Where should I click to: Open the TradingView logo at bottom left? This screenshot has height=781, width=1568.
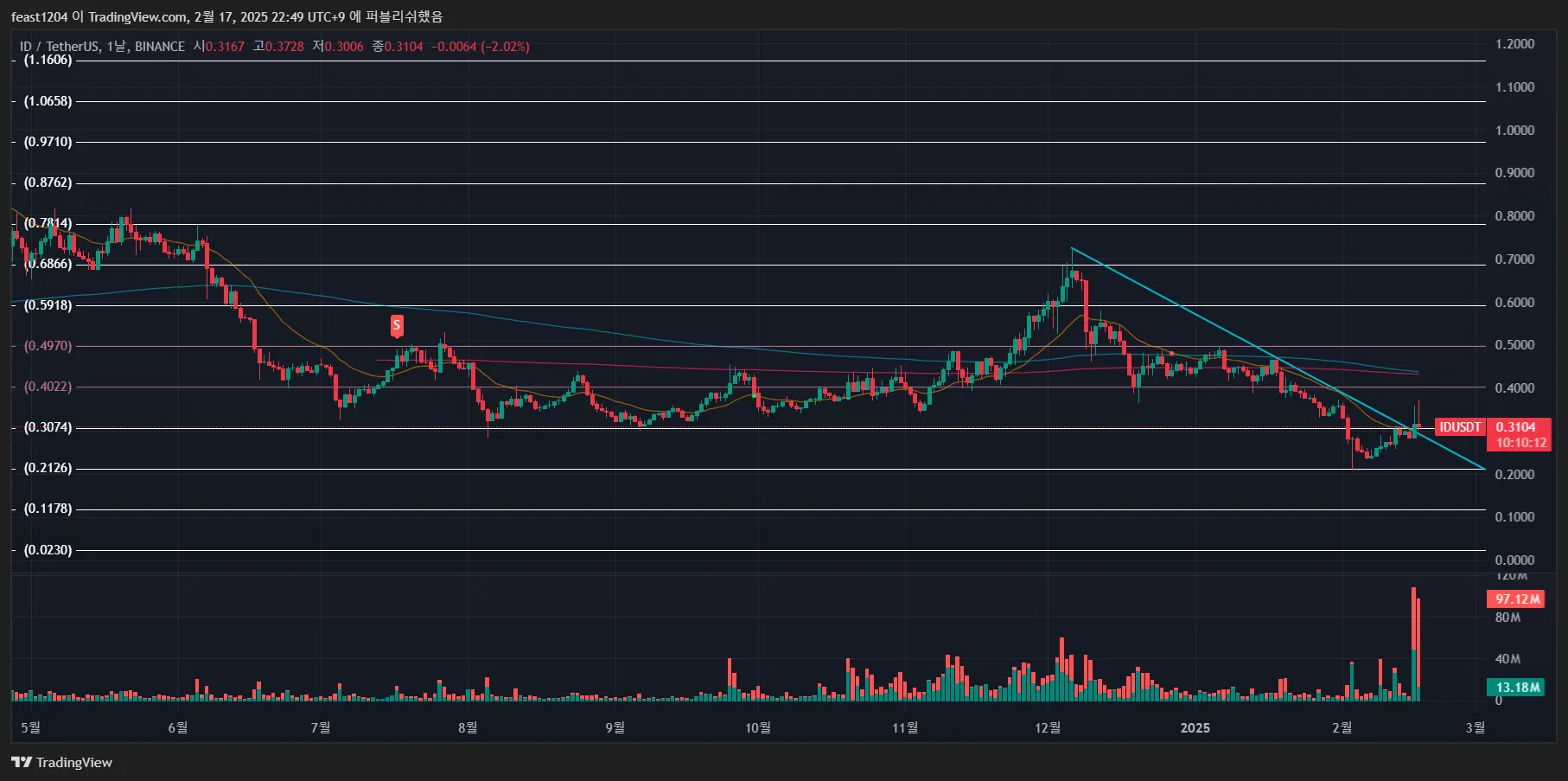[x=62, y=762]
